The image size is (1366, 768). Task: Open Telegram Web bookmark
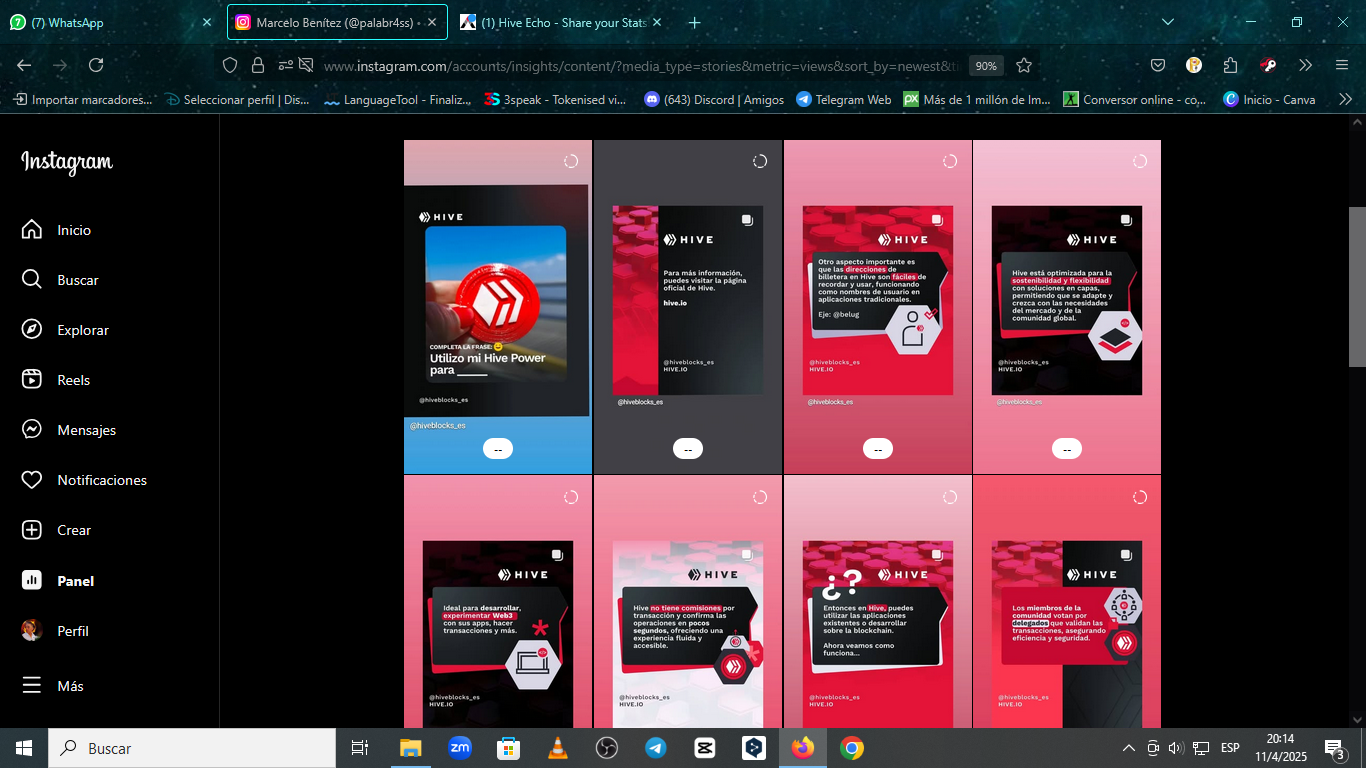click(x=844, y=99)
